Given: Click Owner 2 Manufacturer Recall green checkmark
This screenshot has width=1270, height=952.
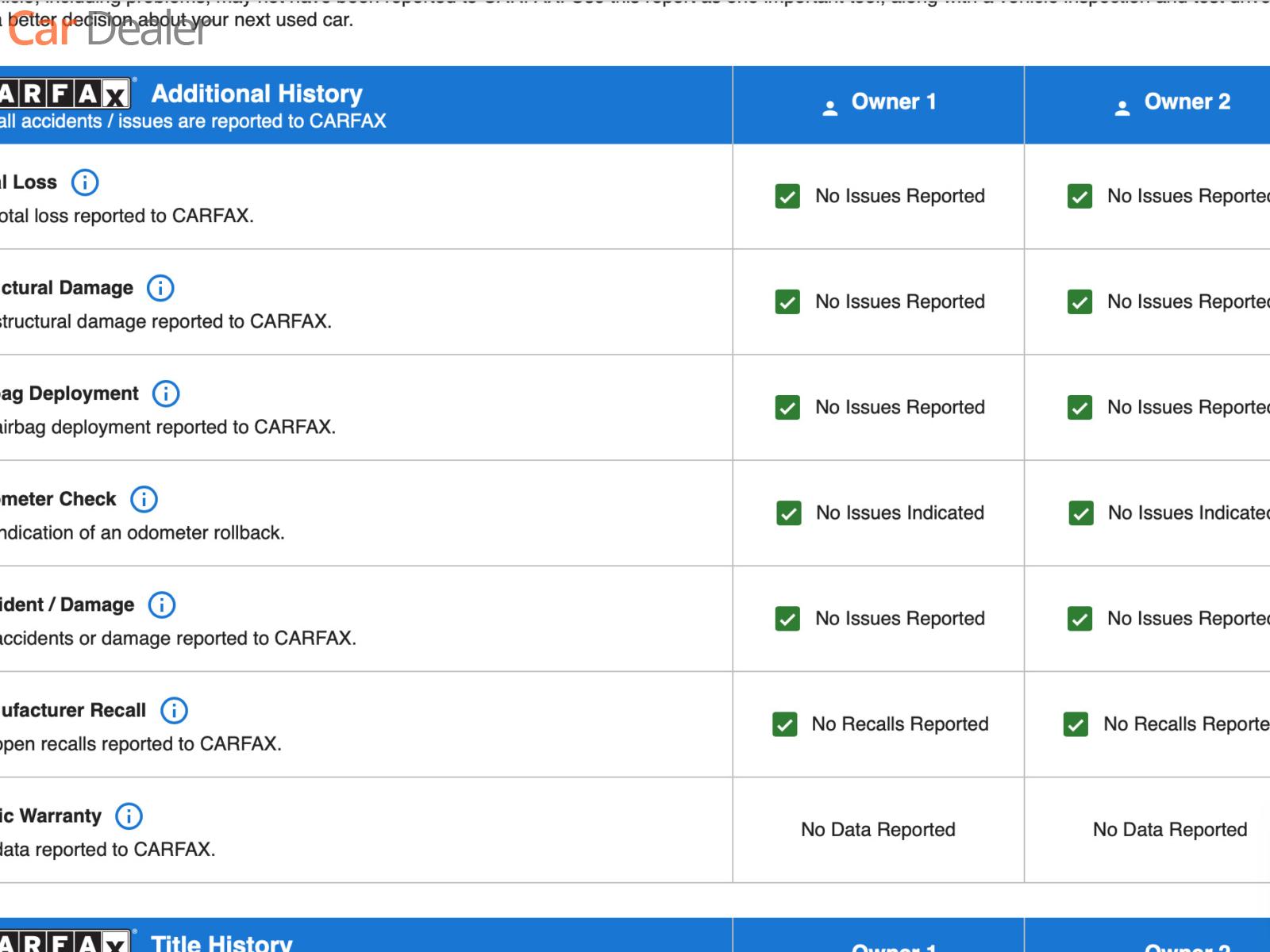Looking at the screenshot, I should click(1076, 724).
